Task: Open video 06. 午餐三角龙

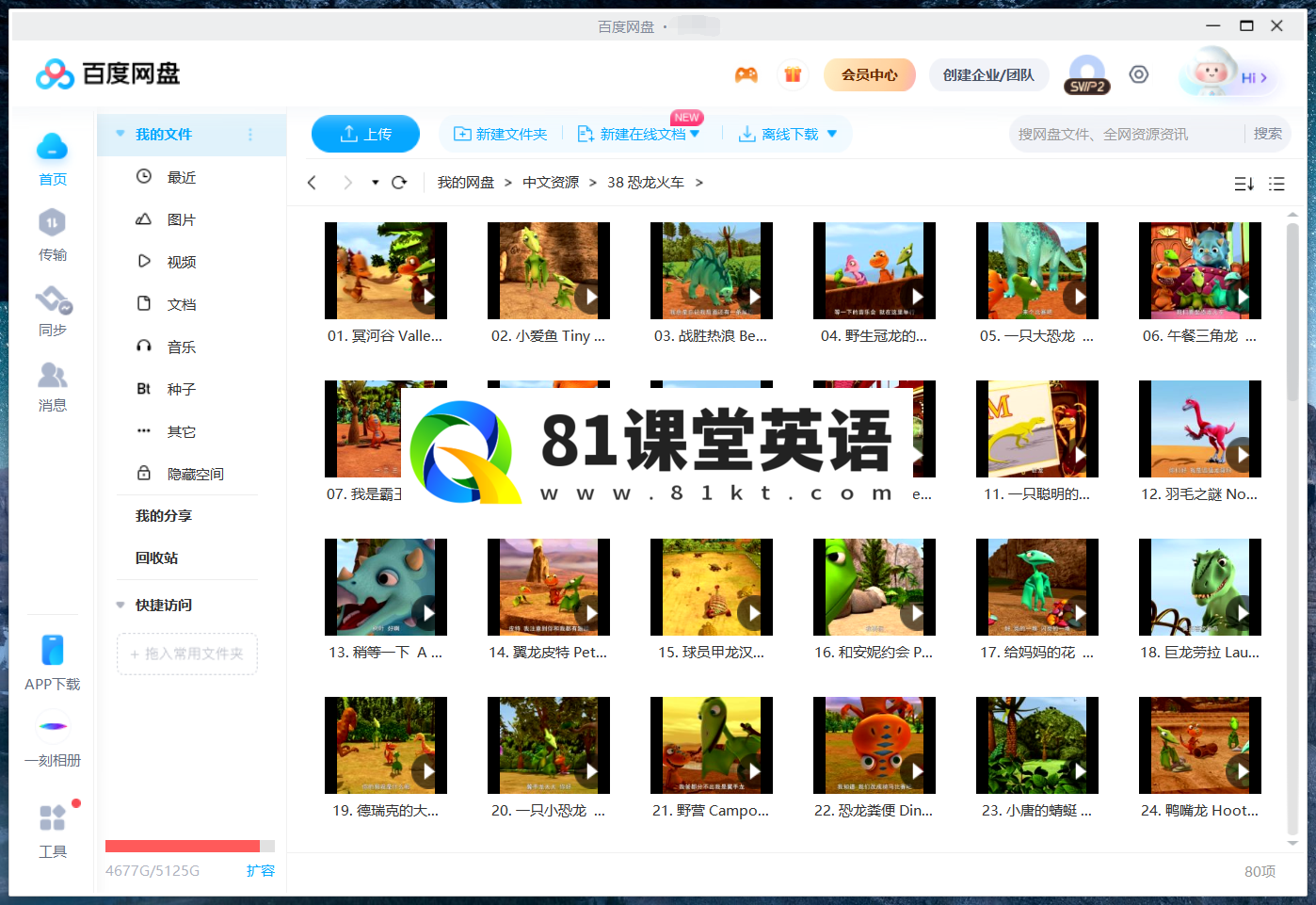Action: tap(1200, 270)
